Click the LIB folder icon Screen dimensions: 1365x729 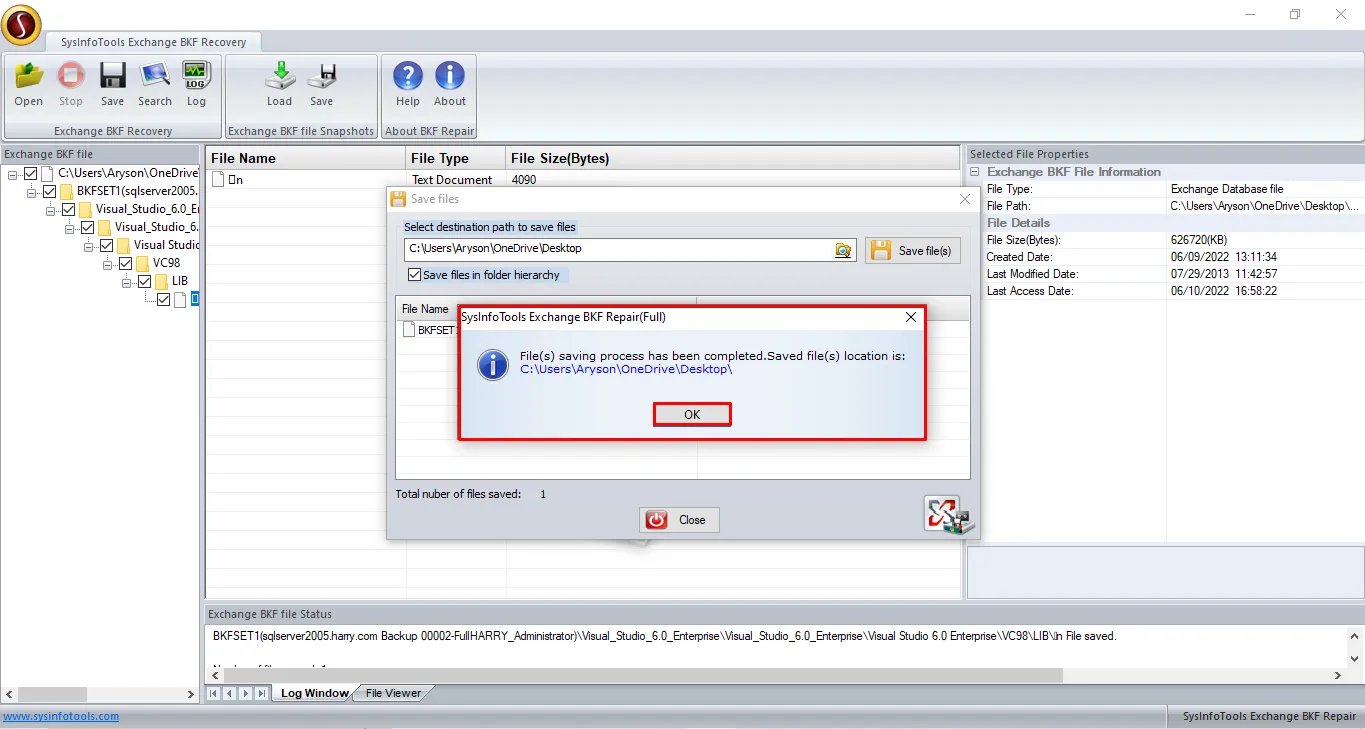tap(161, 281)
